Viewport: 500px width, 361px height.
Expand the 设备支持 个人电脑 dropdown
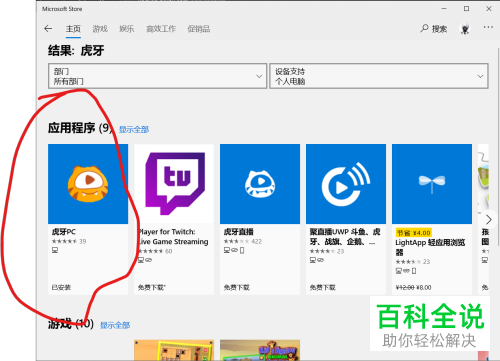(379, 76)
